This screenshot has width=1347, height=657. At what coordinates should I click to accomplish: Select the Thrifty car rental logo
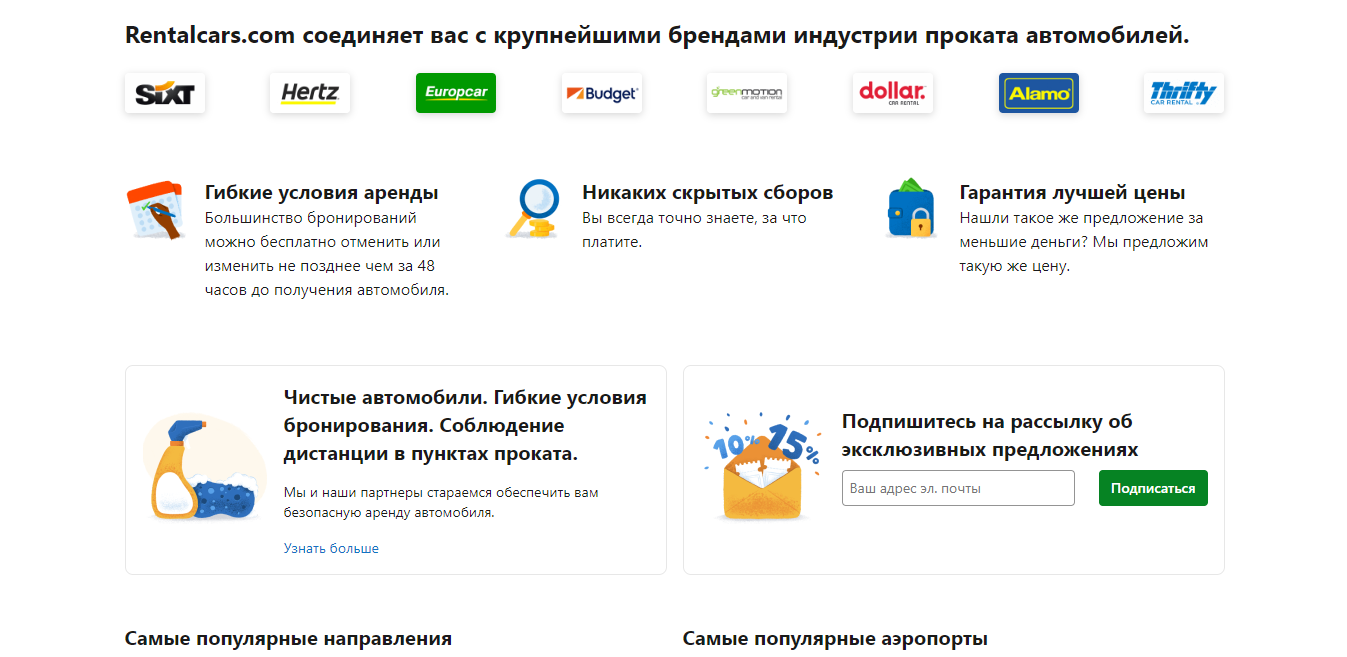(1184, 93)
